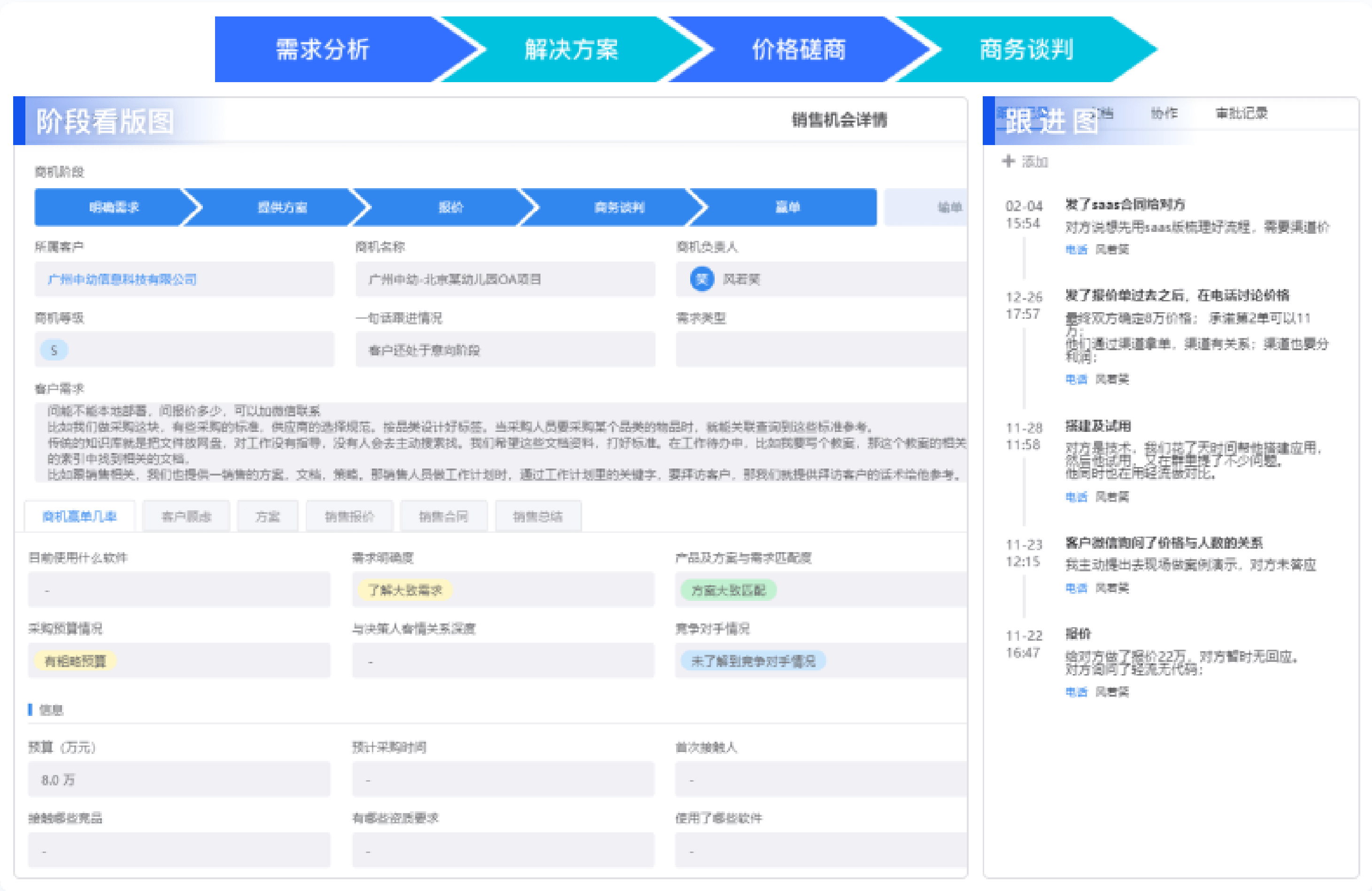This screenshot has height=891, width=1372.
Task: Select the 商务谈判 stage in the 商机阶段 bar
Action: (619, 207)
